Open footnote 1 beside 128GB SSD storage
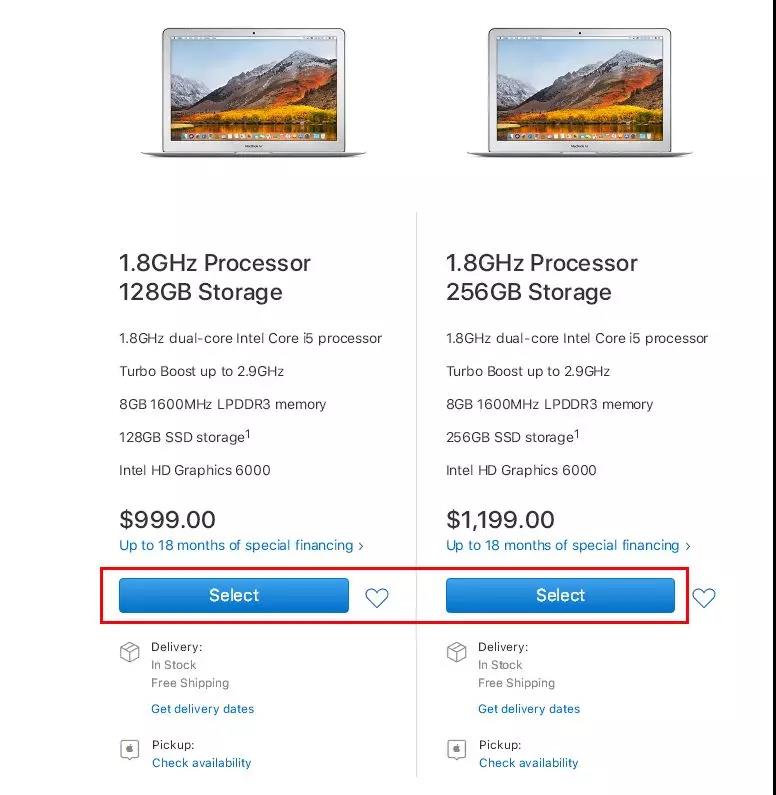Image resolution: width=776 pixels, height=795 pixels. pos(249,434)
